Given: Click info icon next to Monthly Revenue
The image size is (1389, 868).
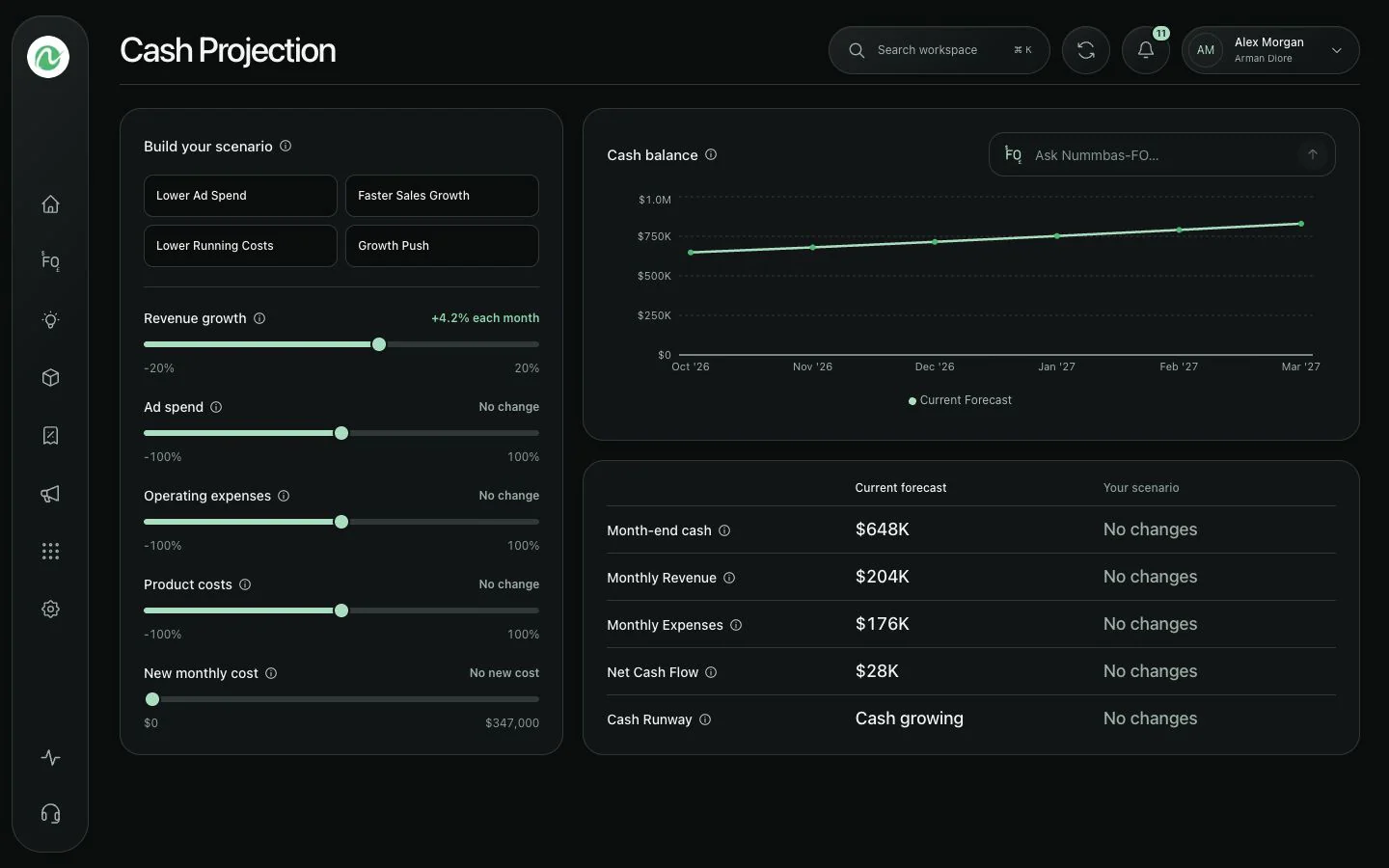Looking at the screenshot, I should [729, 578].
